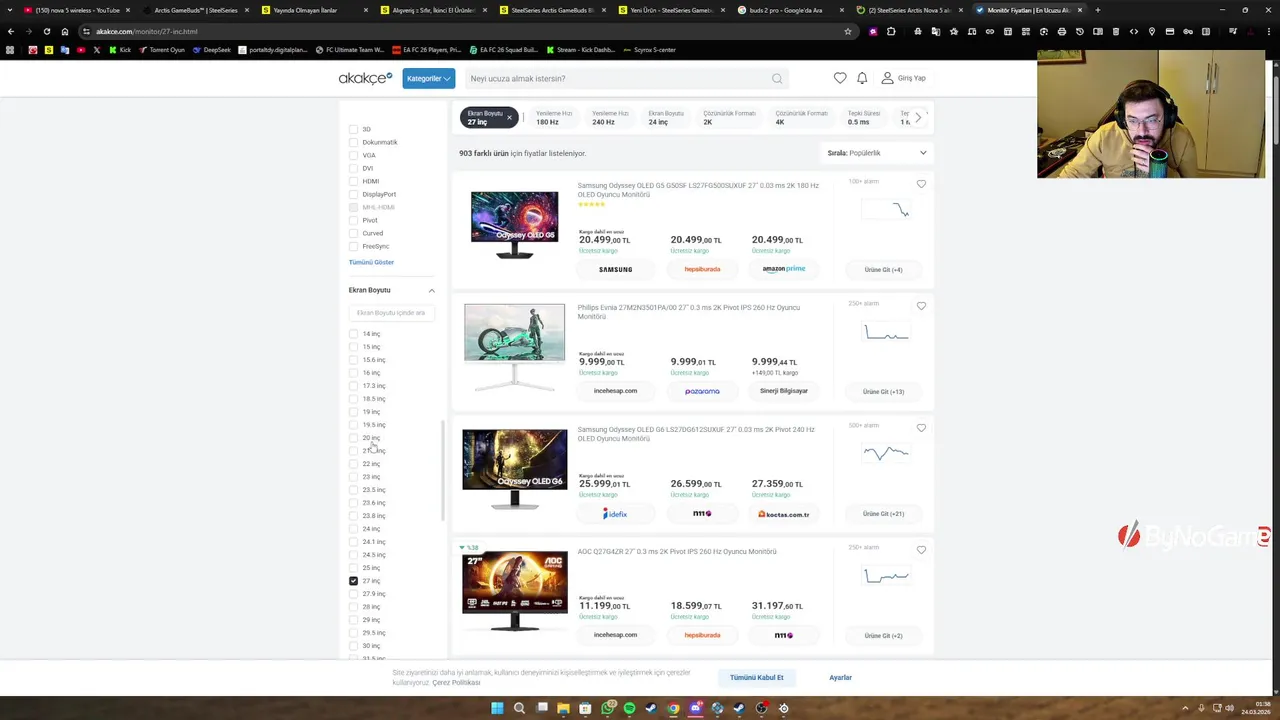Collapse the Ekran Boyutu filter section
This screenshot has width=1280, height=720.
coord(432,290)
